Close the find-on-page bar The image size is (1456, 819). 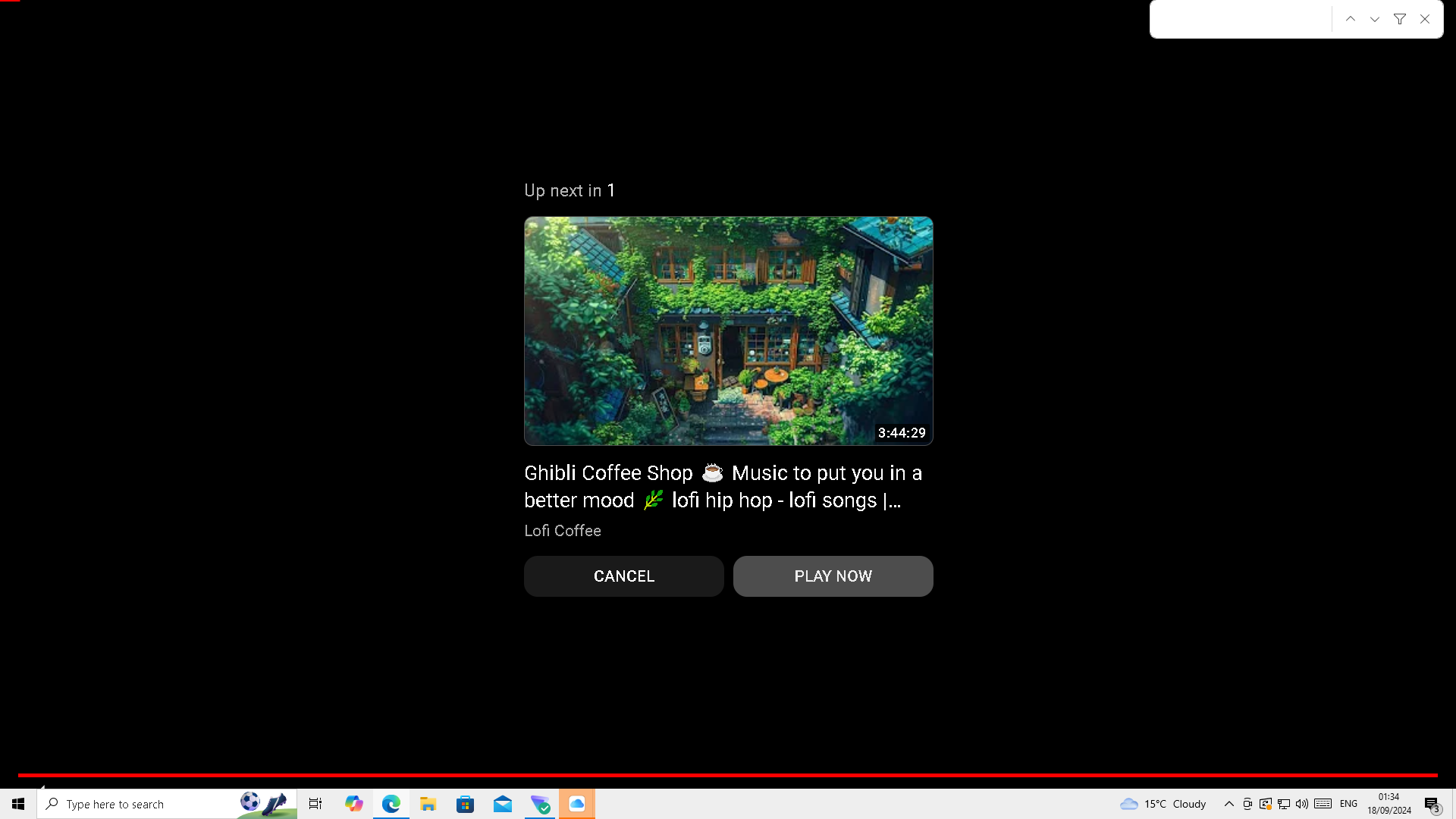1425,20
